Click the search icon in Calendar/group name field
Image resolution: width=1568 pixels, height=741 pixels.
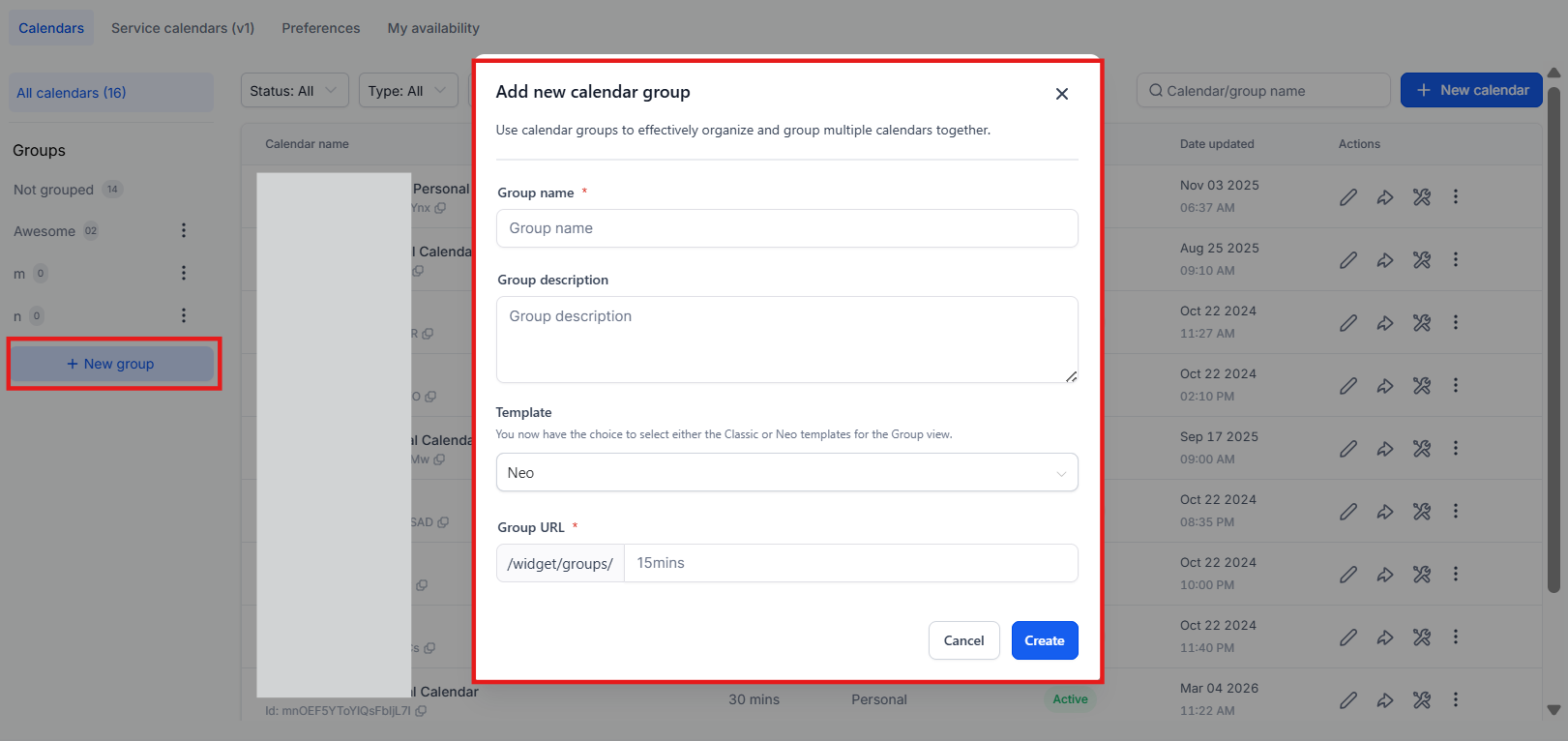[1155, 91]
